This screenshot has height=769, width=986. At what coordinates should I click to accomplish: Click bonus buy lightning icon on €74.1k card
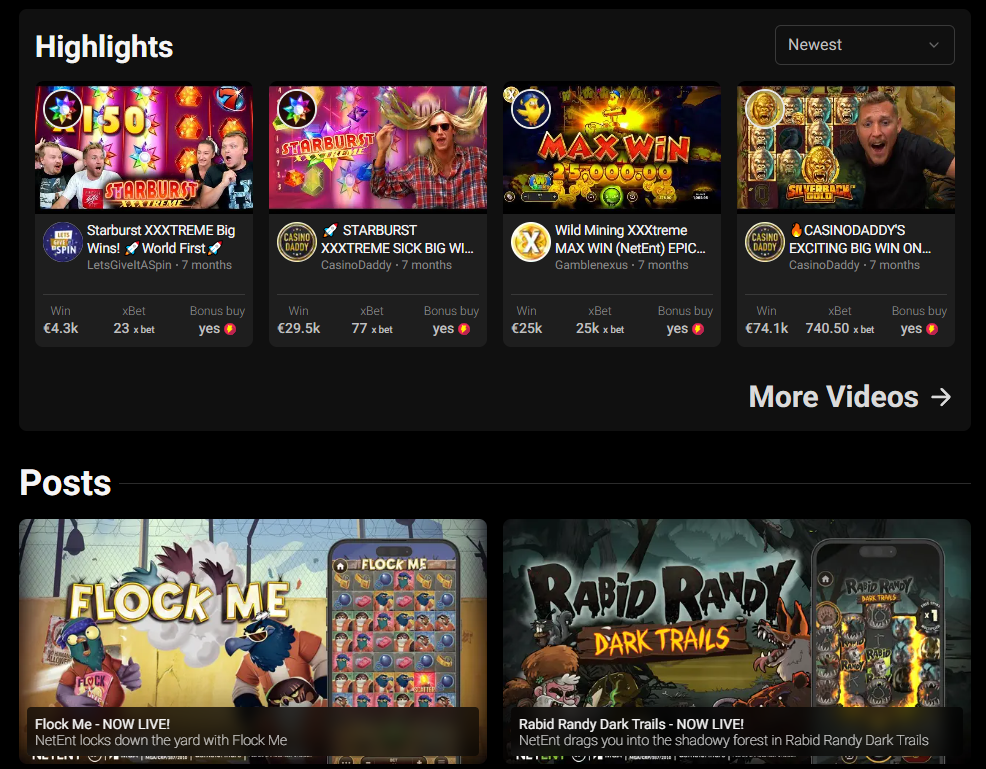(x=932, y=329)
